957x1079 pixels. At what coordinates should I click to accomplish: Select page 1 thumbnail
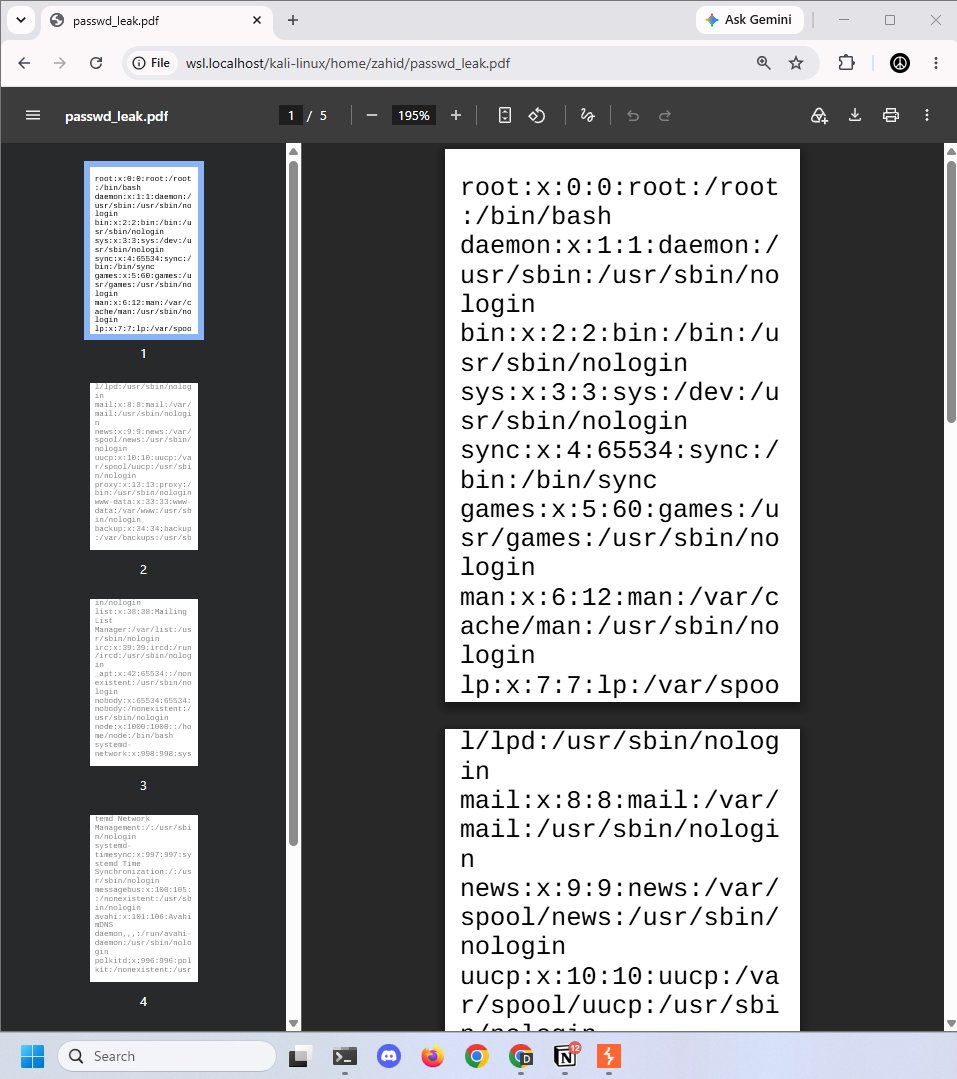144,250
